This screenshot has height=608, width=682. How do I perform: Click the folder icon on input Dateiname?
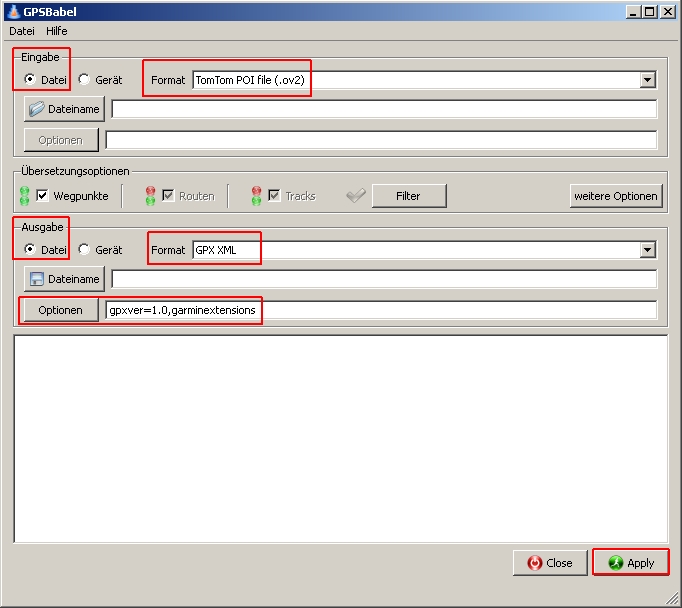(37, 109)
